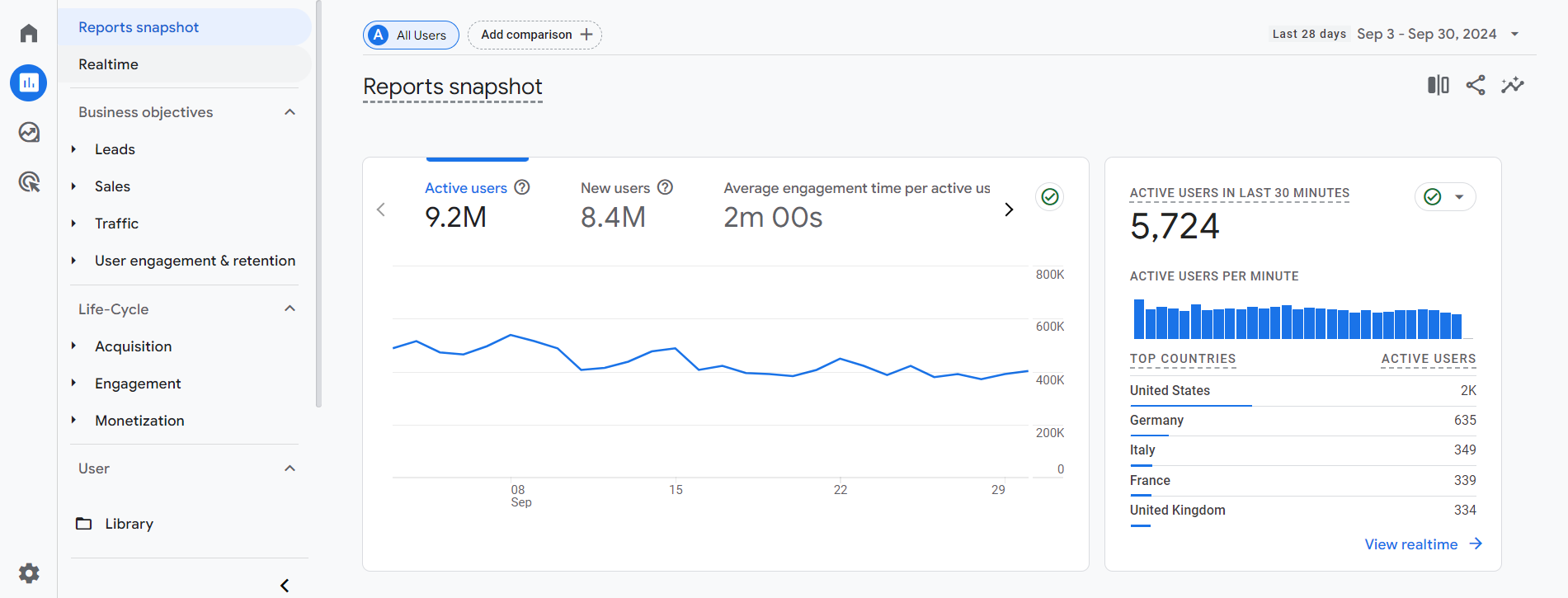Click the ACTIVE USERS column header
The height and width of the screenshot is (598, 1568).
[x=1429, y=359]
